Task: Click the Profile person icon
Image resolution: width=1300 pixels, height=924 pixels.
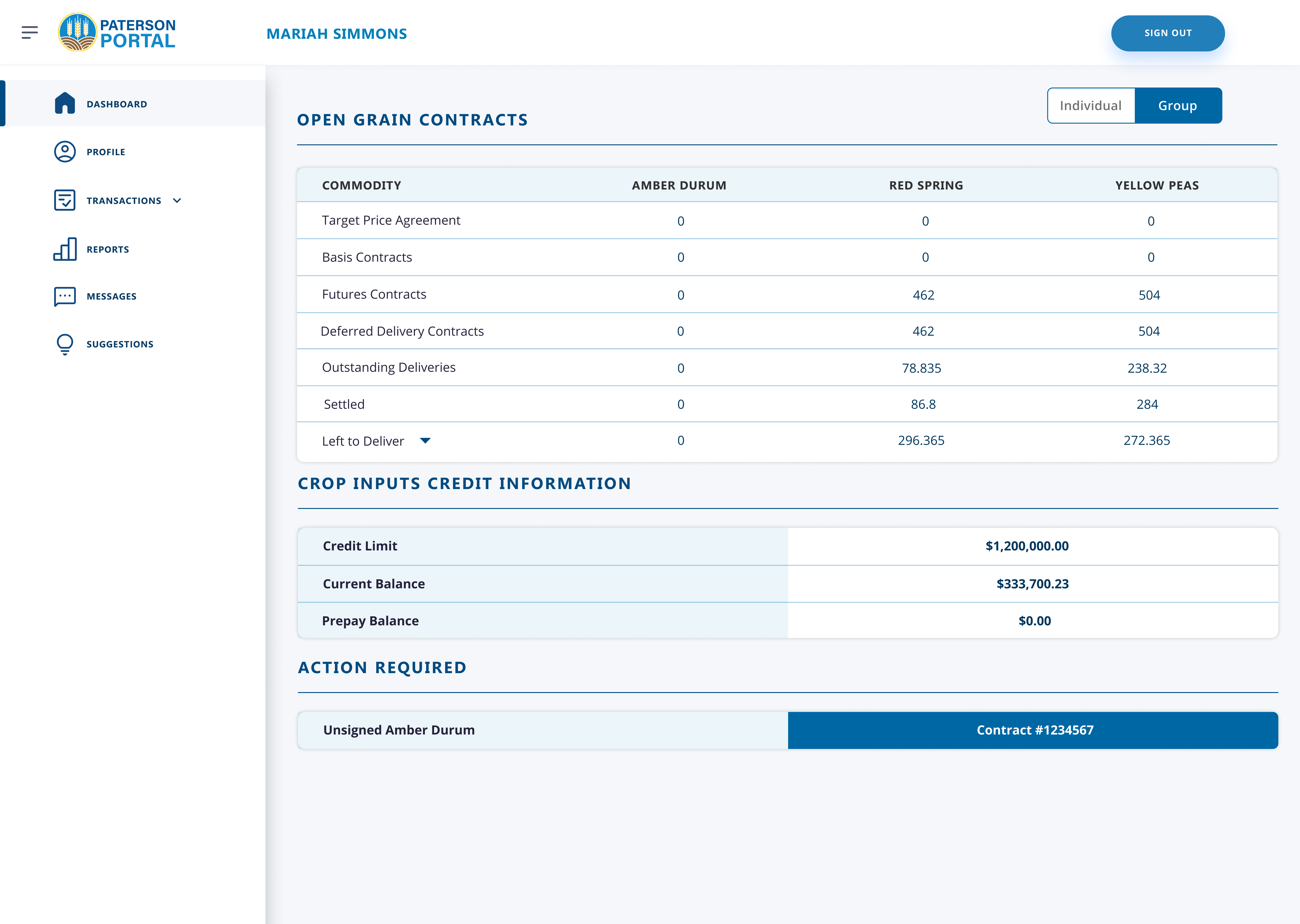Action: coord(64,152)
